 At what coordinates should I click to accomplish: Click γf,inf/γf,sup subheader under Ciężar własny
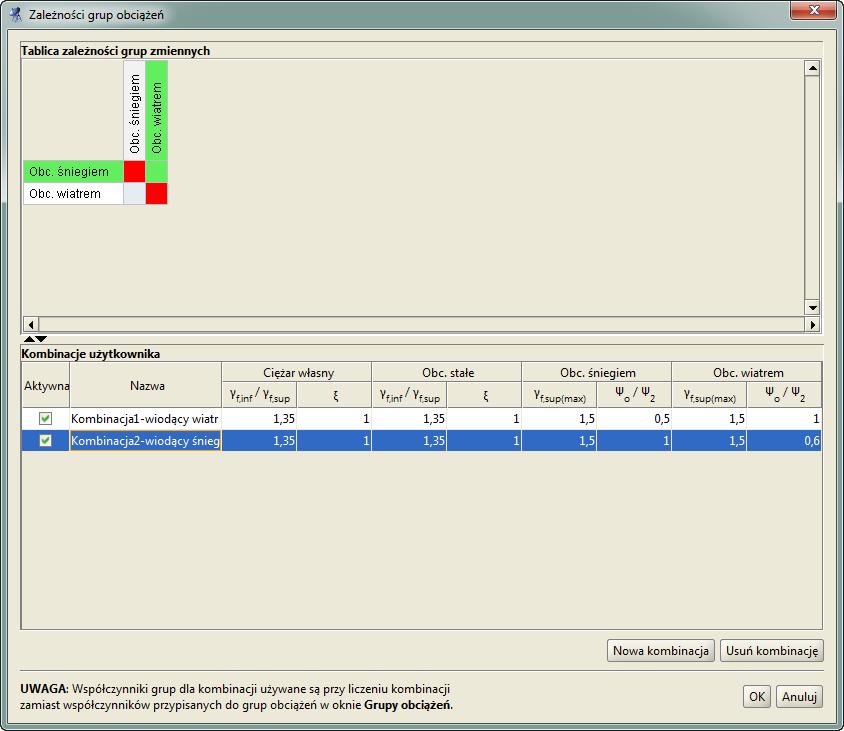point(259,395)
